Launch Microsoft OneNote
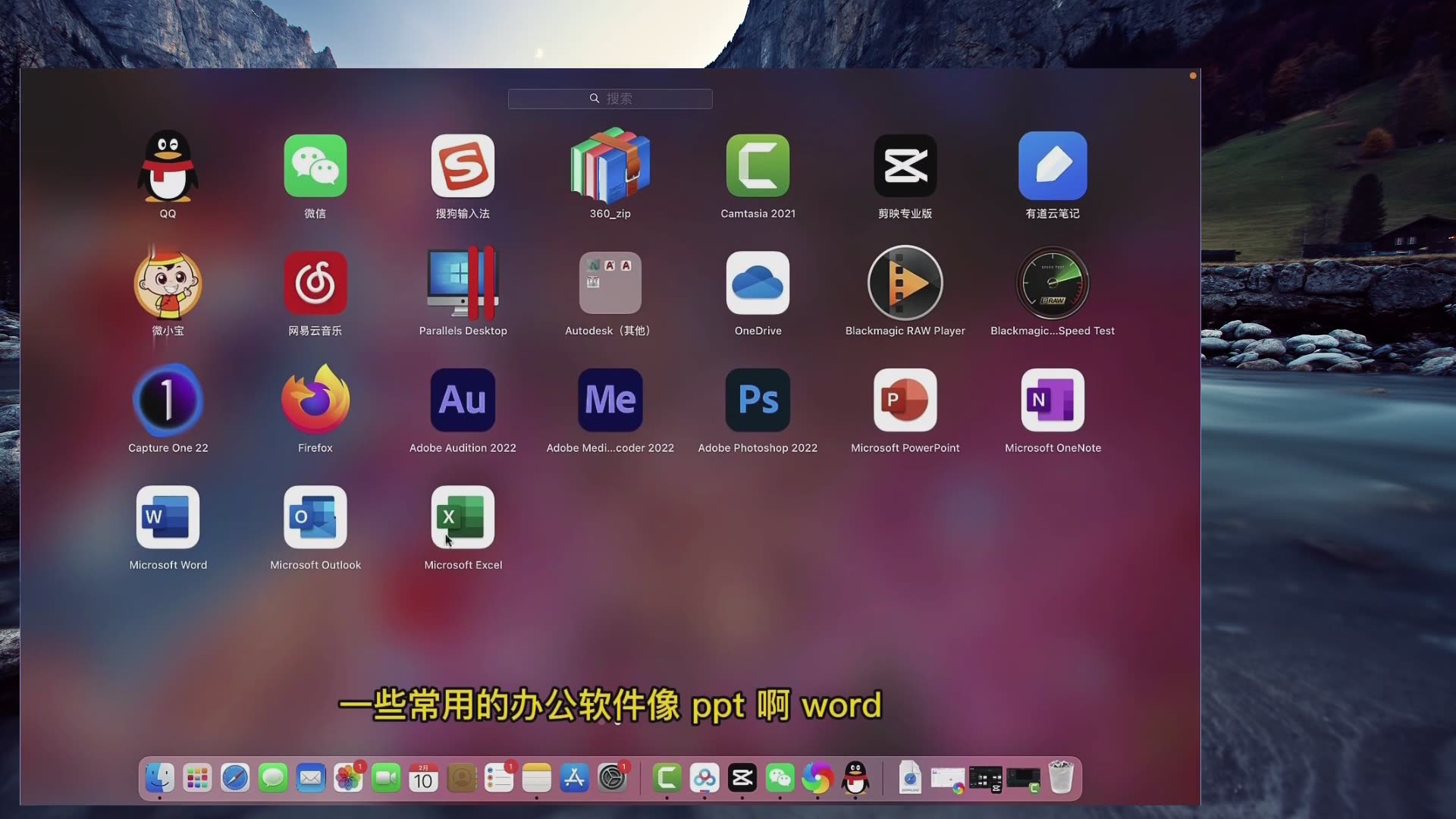Image resolution: width=1456 pixels, height=819 pixels. pyautogui.click(x=1053, y=400)
